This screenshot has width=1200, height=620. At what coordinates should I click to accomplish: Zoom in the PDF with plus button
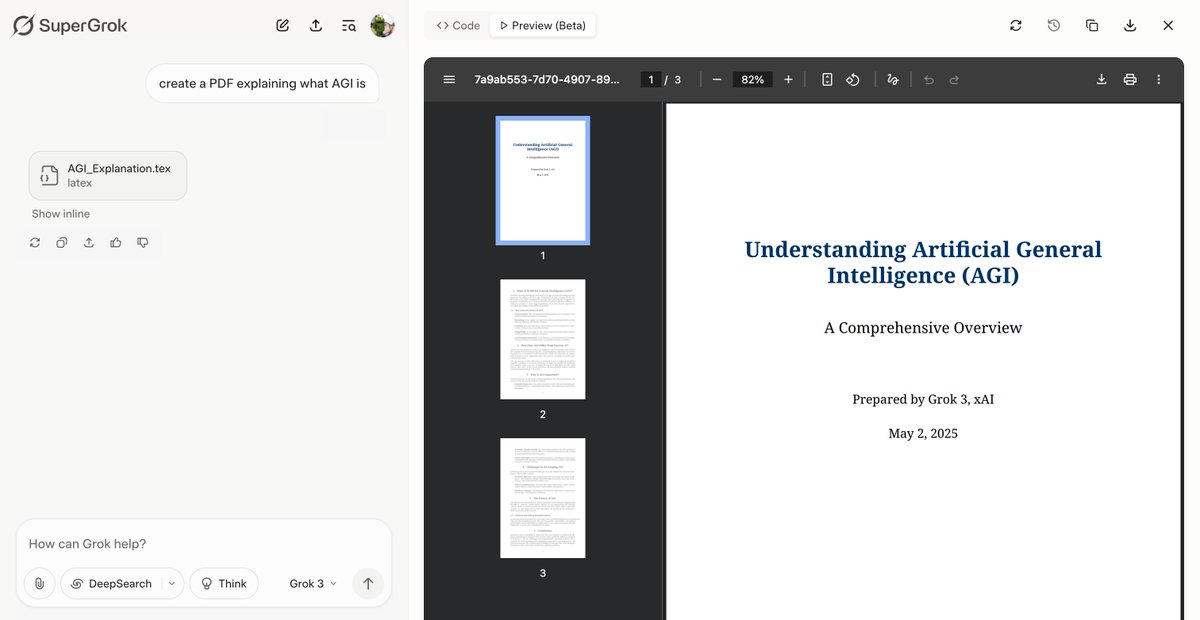pyautogui.click(x=788, y=79)
